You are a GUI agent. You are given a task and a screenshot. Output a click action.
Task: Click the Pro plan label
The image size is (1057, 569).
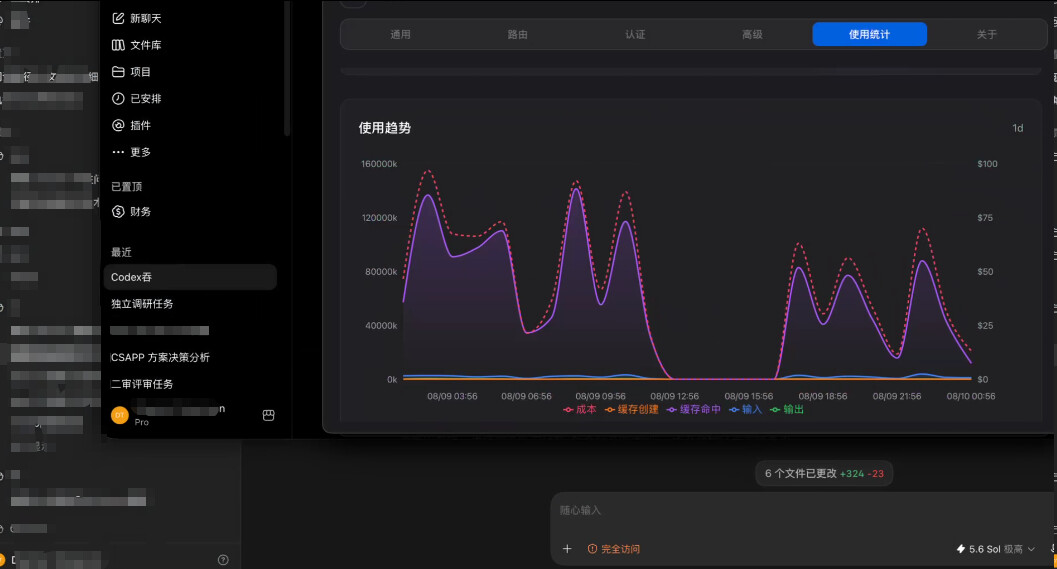142,422
